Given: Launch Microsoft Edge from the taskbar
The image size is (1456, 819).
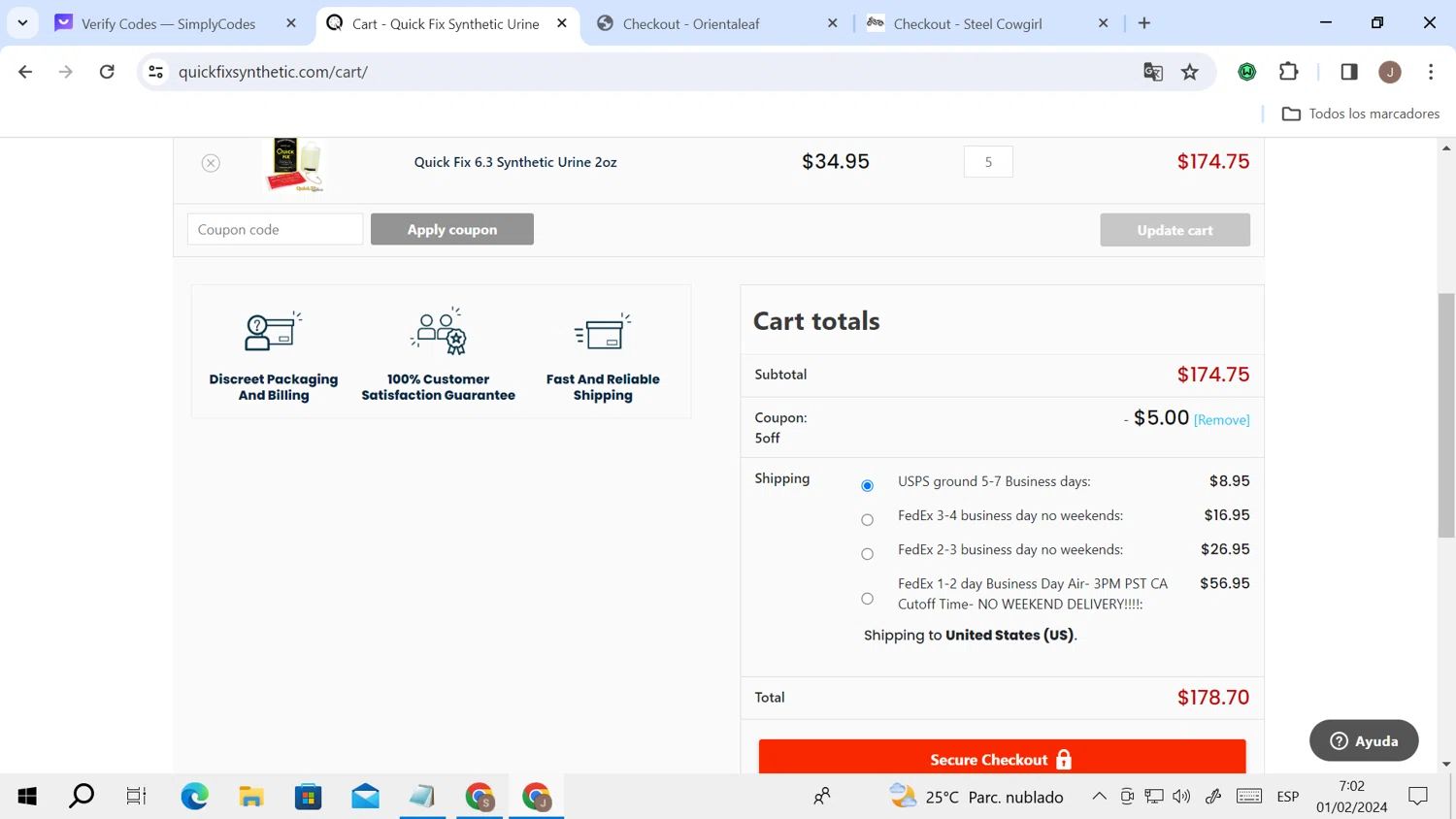Looking at the screenshot, I should 194,797.
